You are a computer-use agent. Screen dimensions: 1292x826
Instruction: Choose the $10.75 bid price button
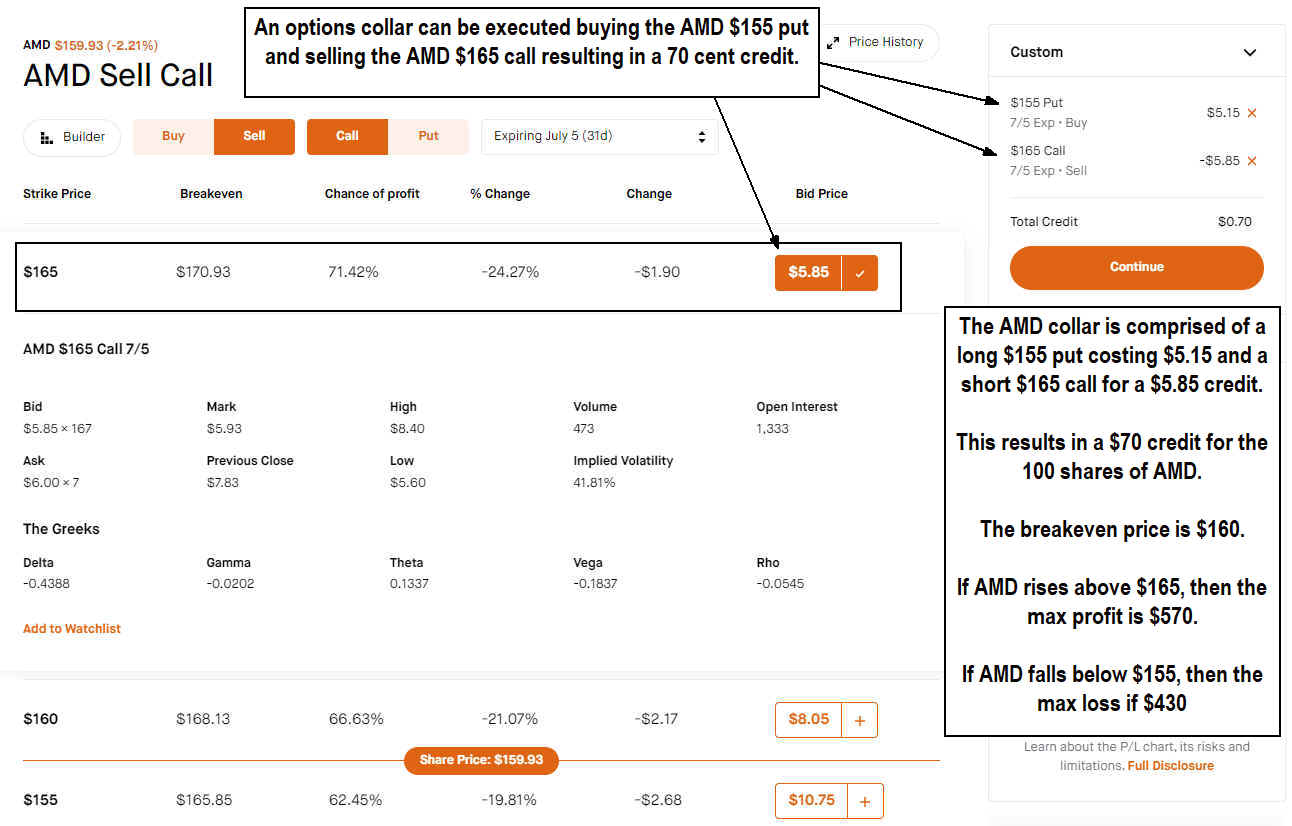[x=810, y=801]
